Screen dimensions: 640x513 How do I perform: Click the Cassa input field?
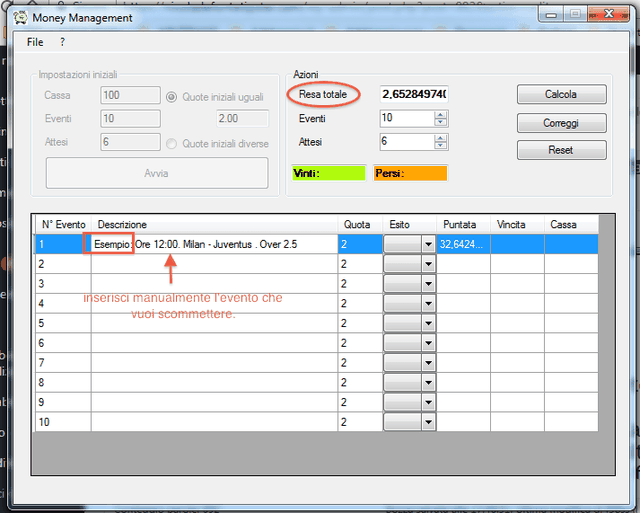click(130, 95)
